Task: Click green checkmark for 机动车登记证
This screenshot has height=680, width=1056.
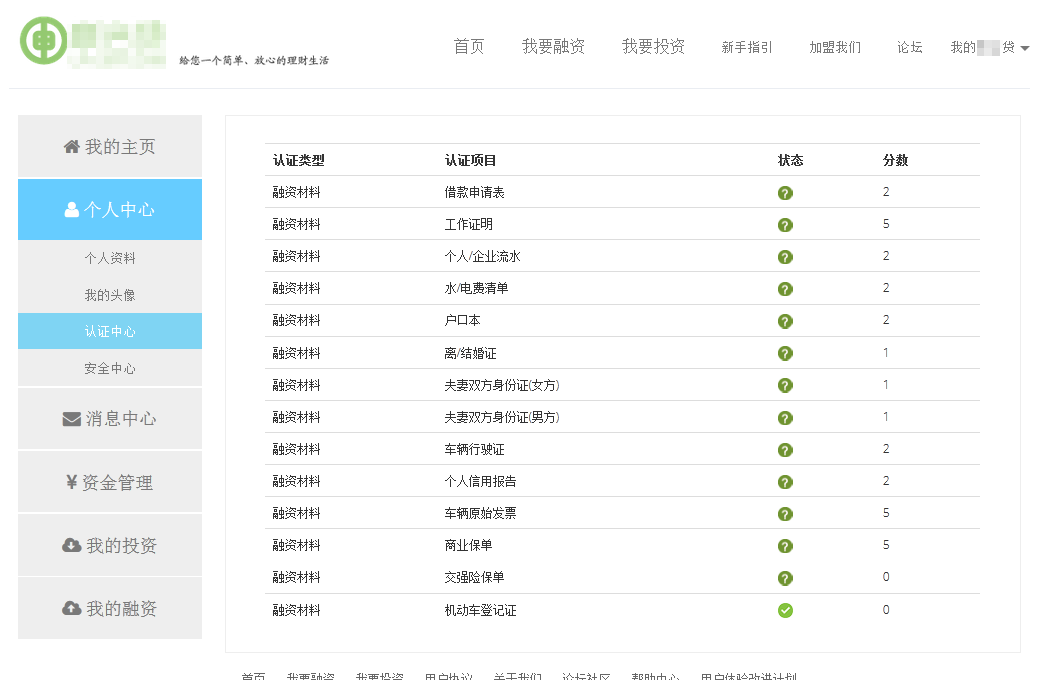Action: coord(785,611)
